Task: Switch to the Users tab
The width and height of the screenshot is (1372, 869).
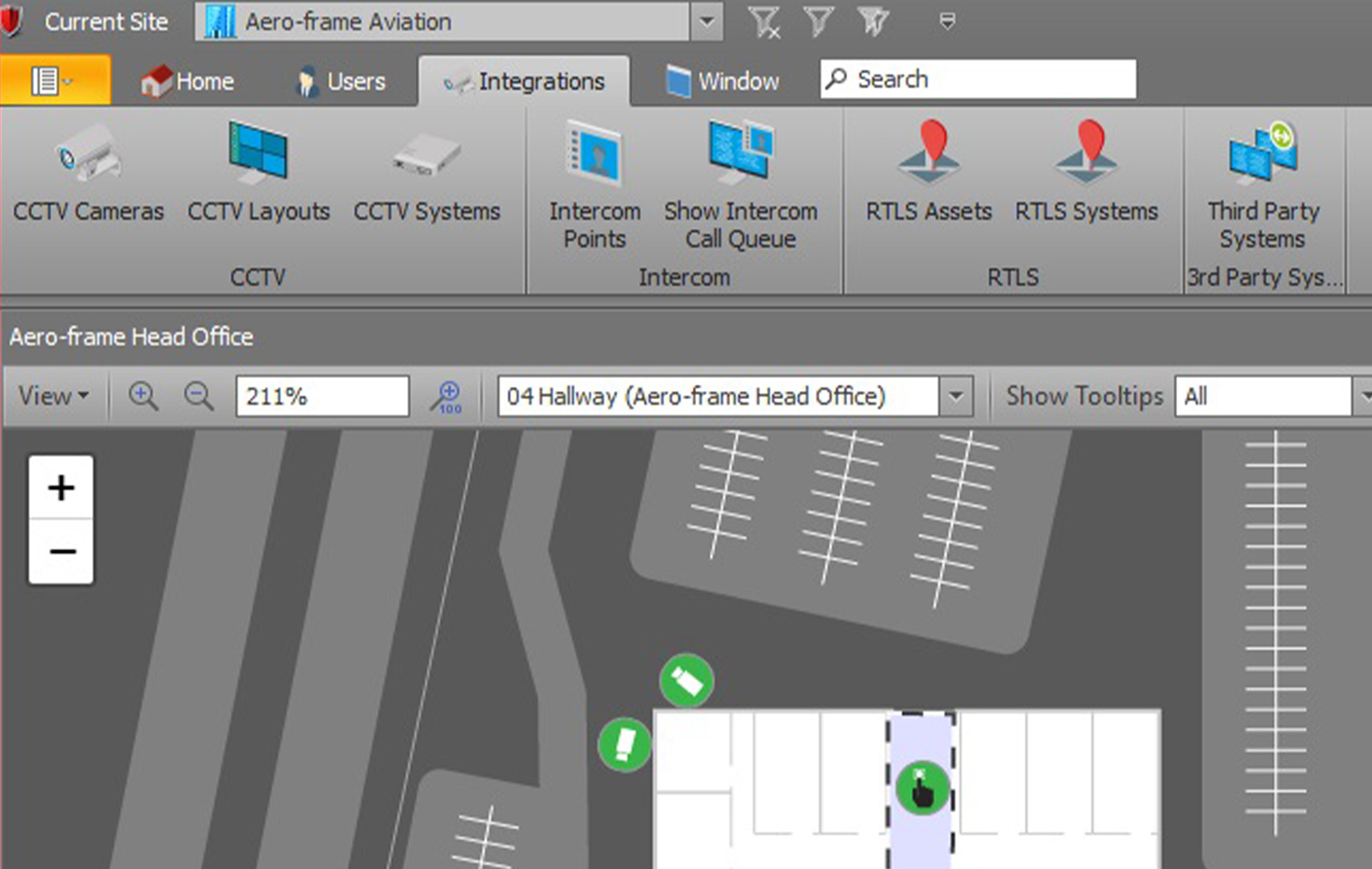Action: (341, 81)
